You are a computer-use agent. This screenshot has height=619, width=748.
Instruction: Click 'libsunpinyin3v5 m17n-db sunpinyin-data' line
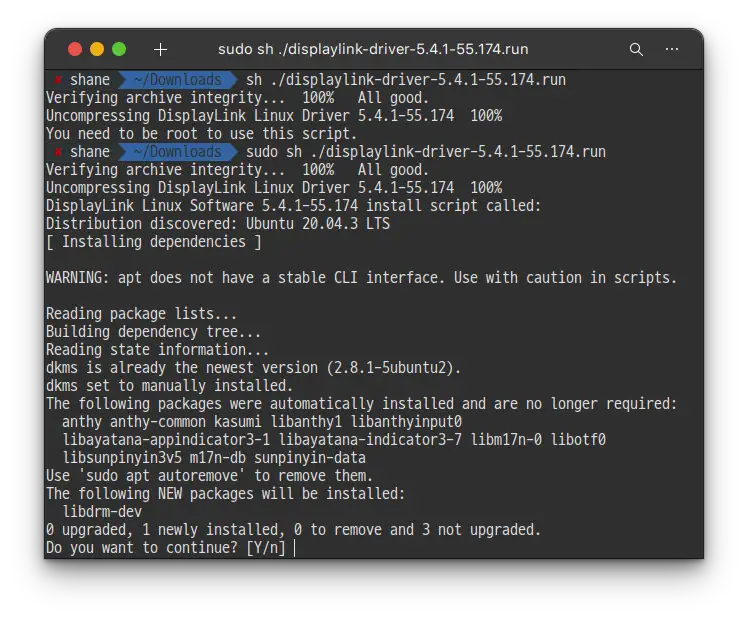(x=214, y=458)
